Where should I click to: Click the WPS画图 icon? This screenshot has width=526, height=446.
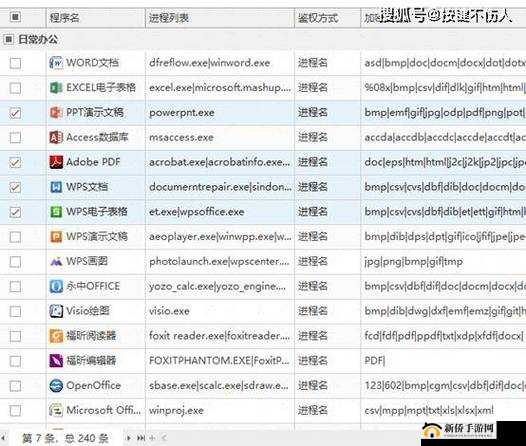(56, 261)
